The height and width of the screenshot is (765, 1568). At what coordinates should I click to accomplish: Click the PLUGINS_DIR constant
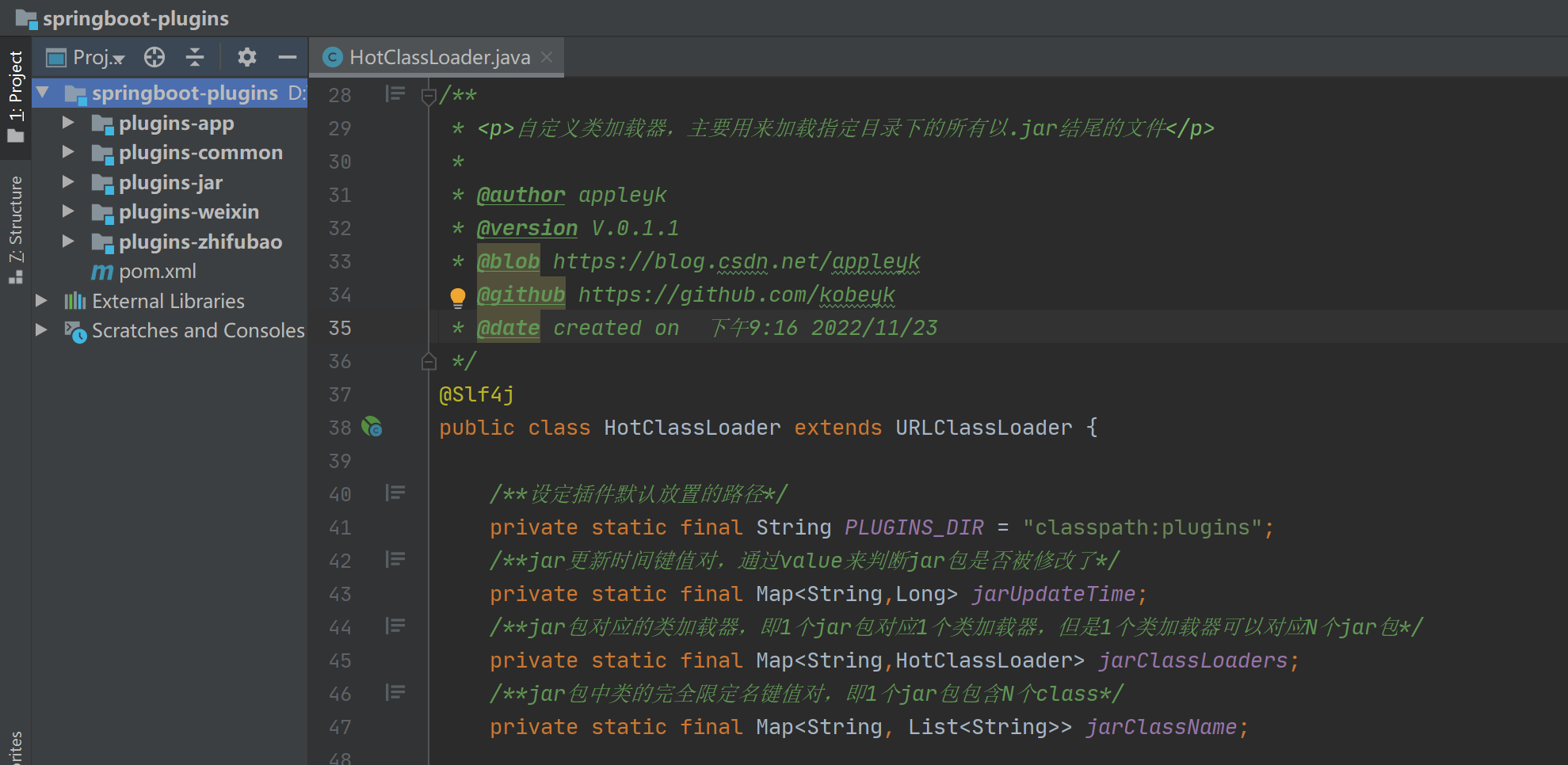pyautogui.click(x=914, y=527)
